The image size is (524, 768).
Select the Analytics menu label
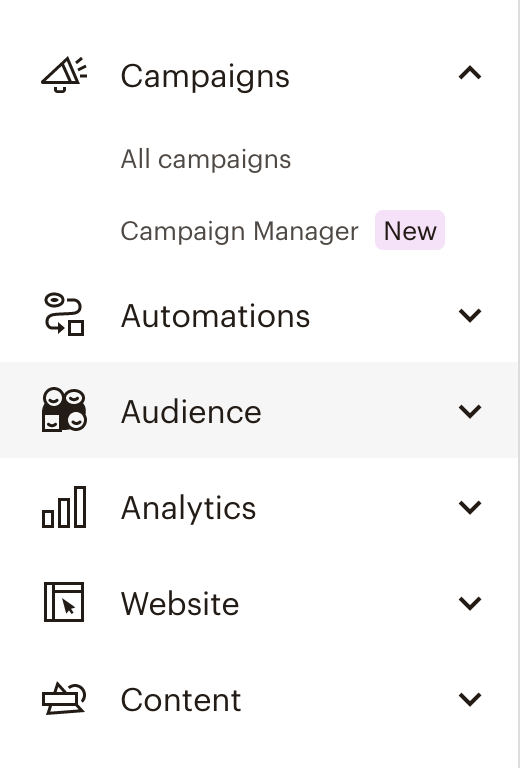[189, 508]
